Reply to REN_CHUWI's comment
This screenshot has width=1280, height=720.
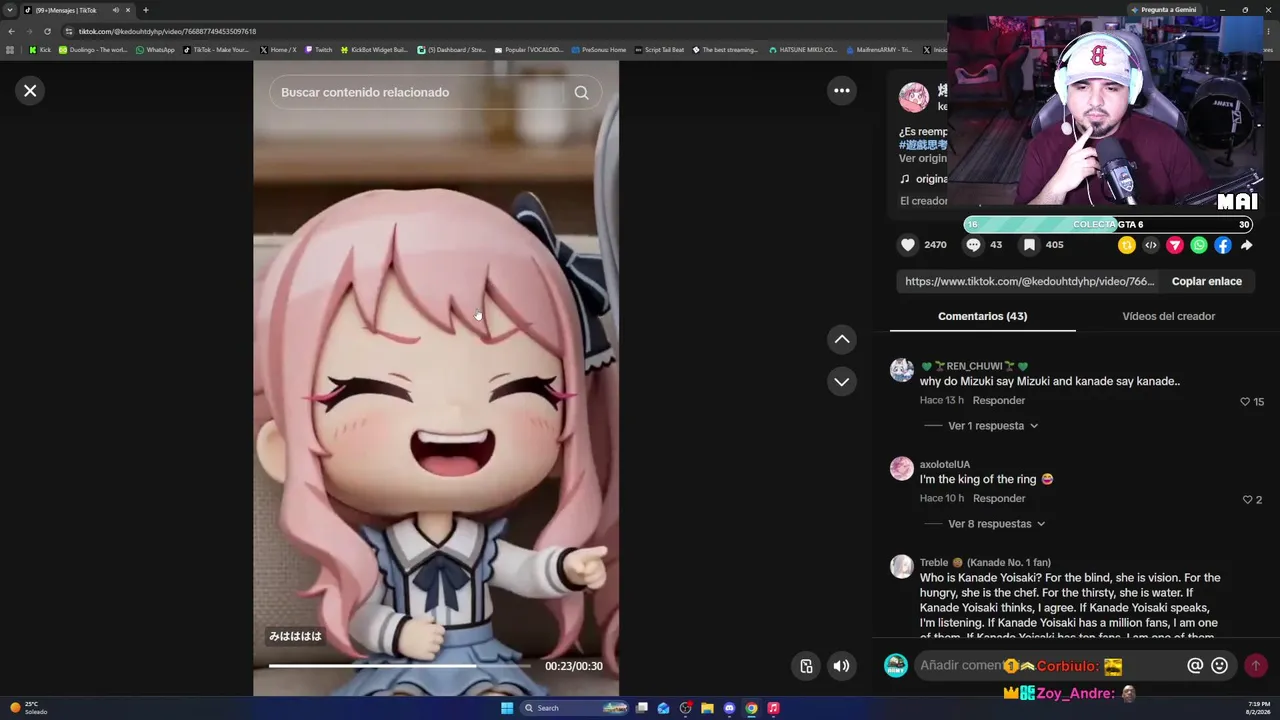coord(999,401)
